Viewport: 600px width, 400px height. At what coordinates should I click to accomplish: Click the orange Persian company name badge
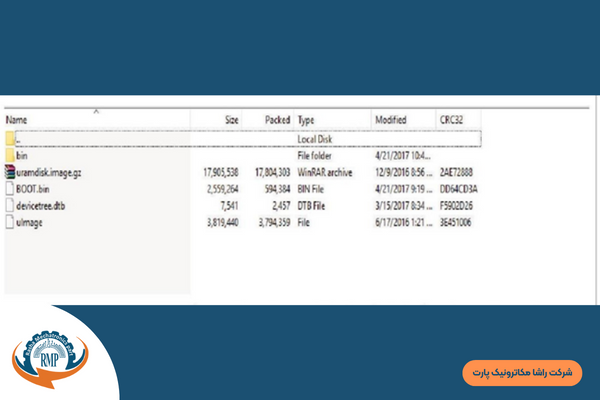coord(522,372)
